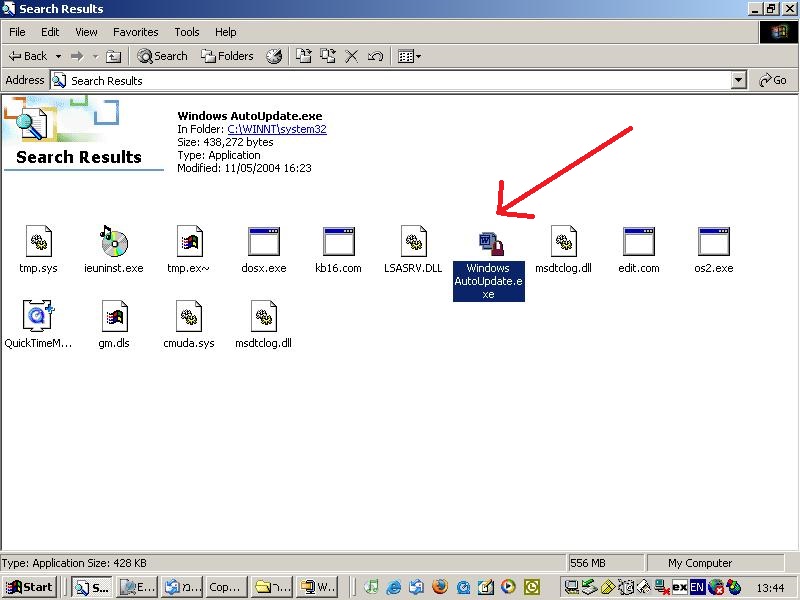The image size is (800, 600).
Task: Expand the Address bar dropdown
Action: click(x=738, y=80)
